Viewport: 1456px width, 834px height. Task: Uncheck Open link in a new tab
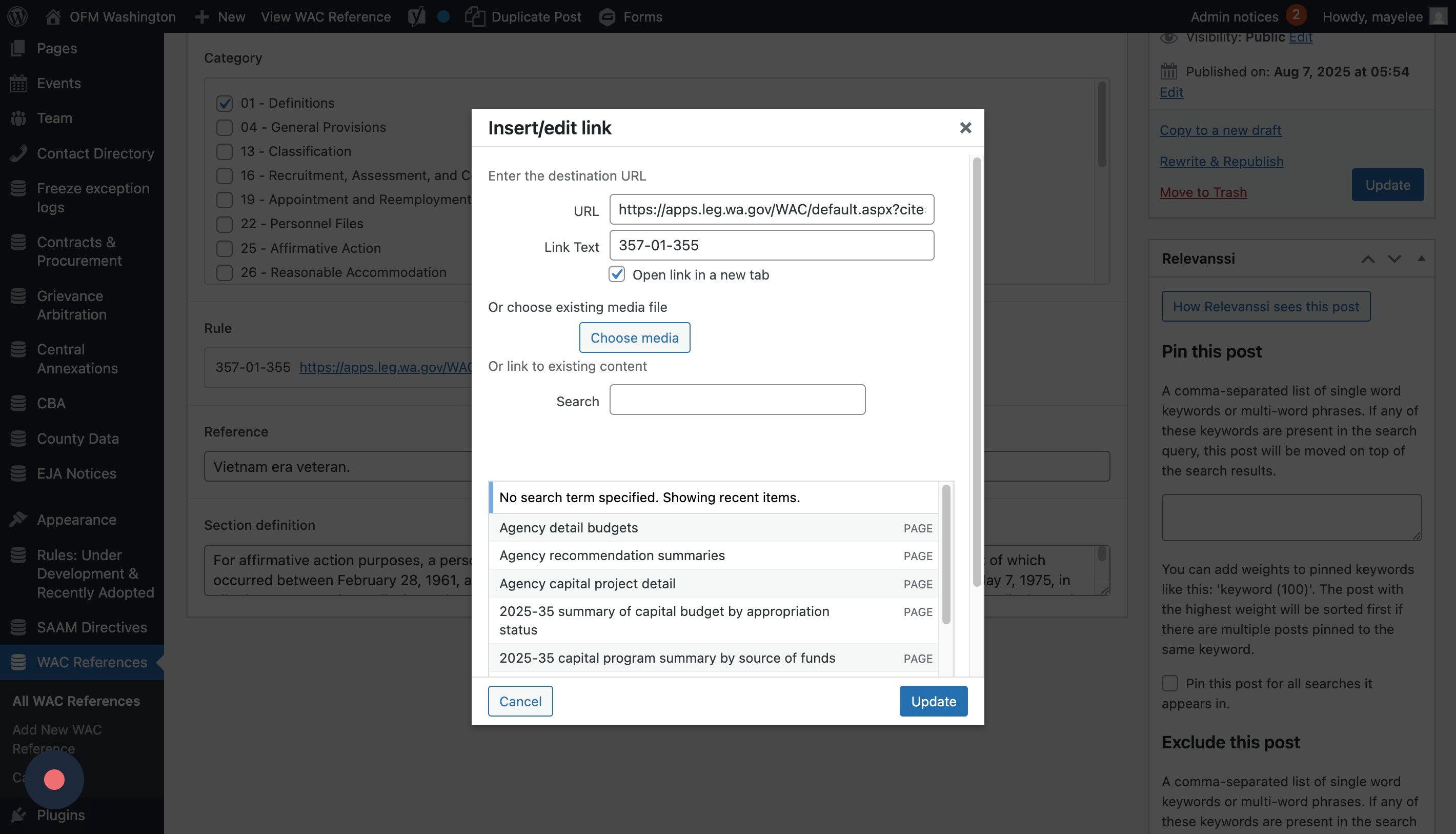(617, 274)
